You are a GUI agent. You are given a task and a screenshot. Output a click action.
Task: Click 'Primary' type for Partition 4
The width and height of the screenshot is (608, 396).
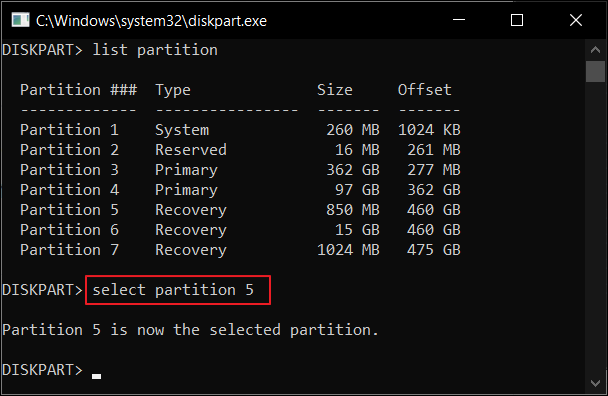[186, 190]
